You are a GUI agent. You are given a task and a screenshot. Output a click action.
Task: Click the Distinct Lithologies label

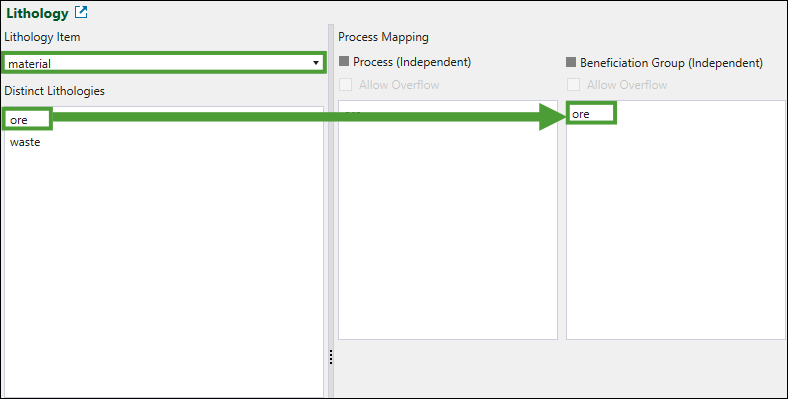[x=54, y=91]
